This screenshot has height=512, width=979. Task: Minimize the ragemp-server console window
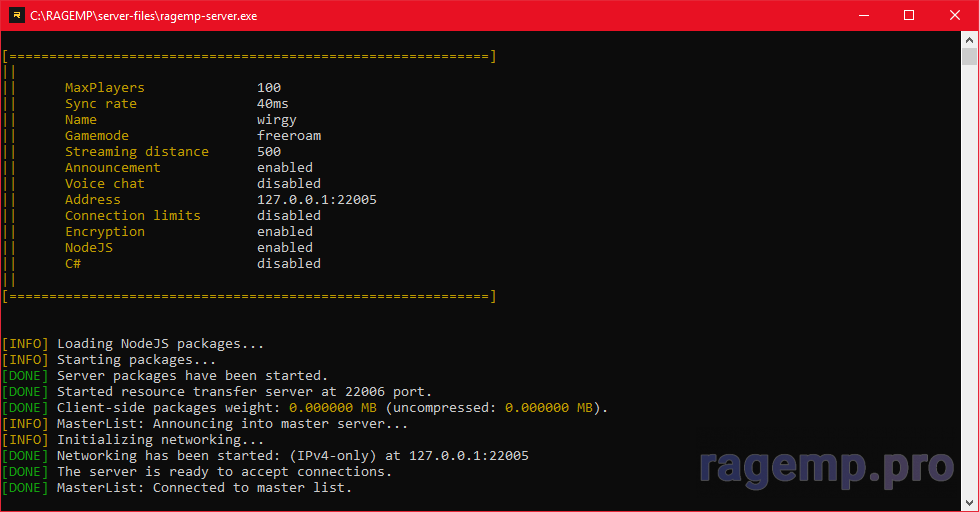coord(863,15)
